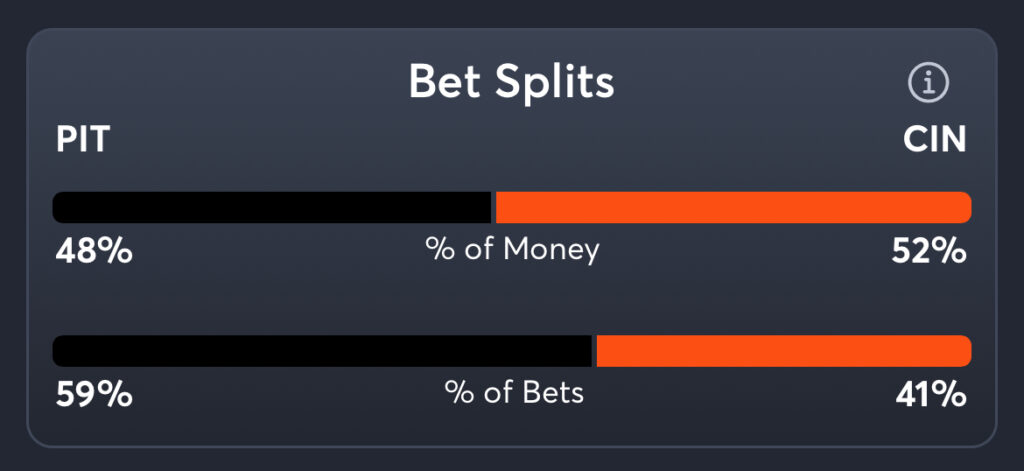Click the black PIT segment of money bar

tap(272, 207)
